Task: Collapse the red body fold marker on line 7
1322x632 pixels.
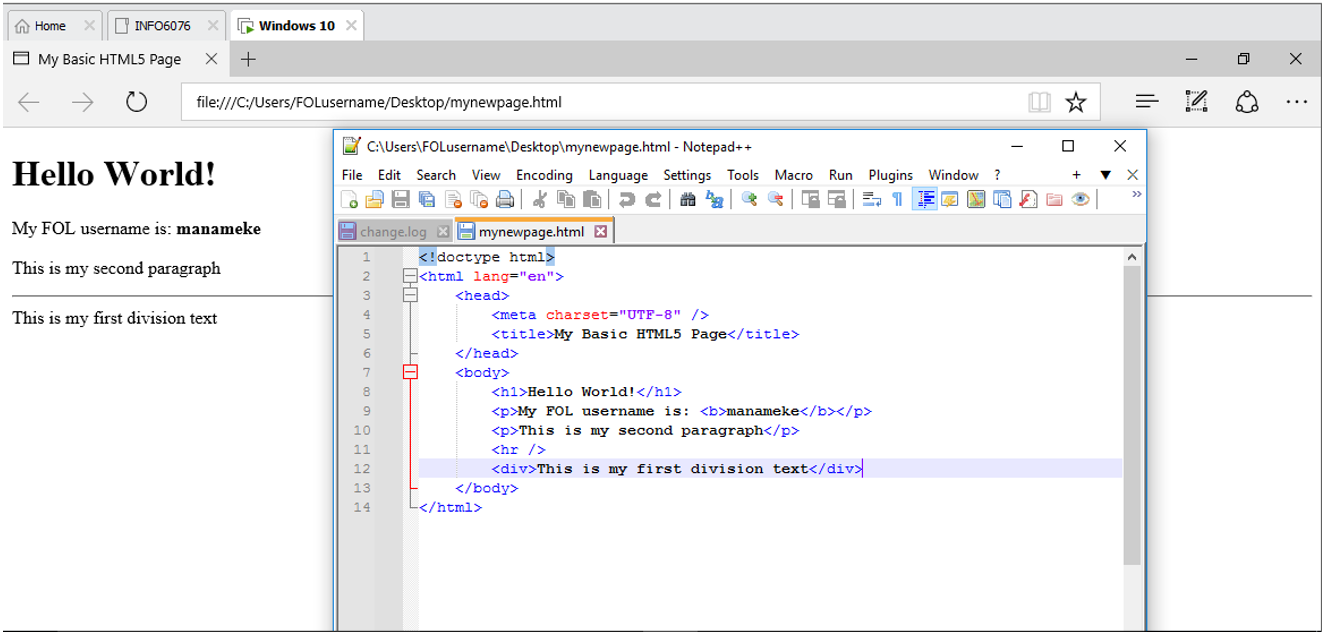Action: point(408,372)
